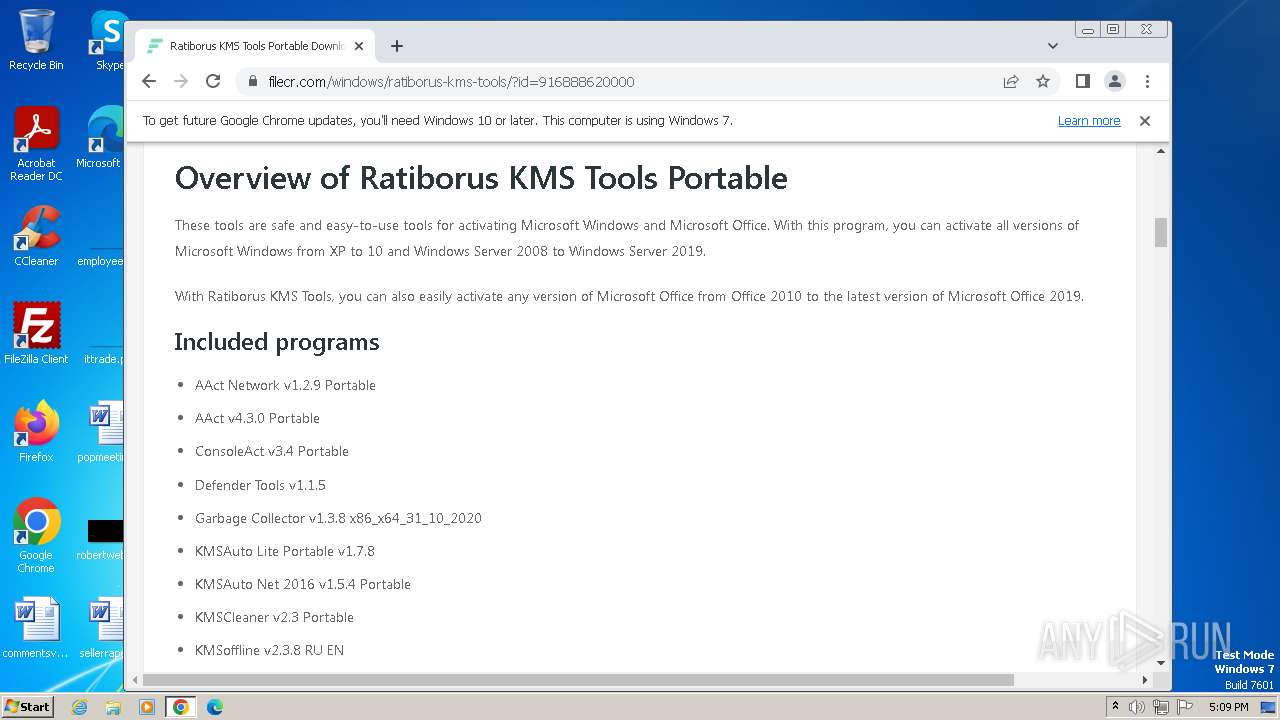
Task: Click the Overview of Ratiborus KMS Tools heading
Action: 481,179
